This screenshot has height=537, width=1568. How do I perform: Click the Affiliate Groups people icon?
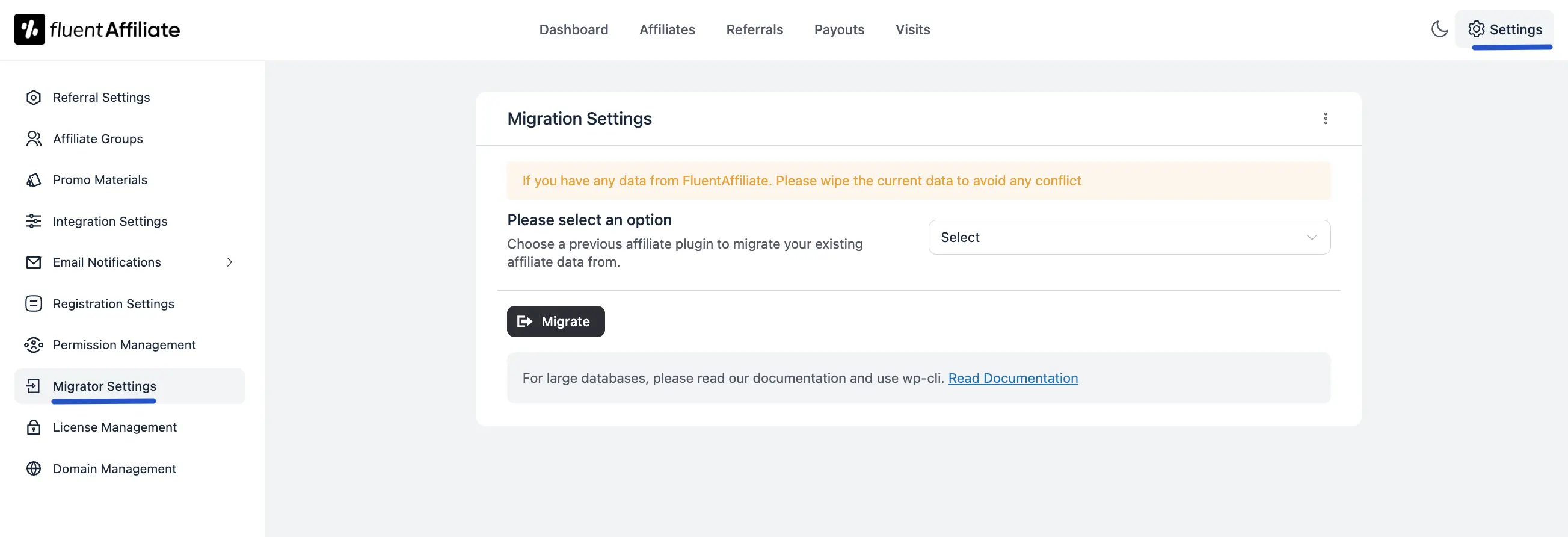point(34,139)
